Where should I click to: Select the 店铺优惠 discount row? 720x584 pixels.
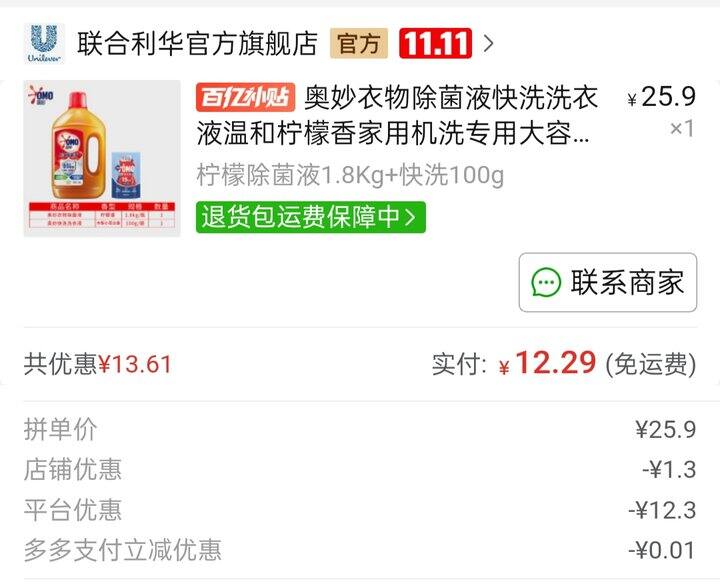point(360,470)
